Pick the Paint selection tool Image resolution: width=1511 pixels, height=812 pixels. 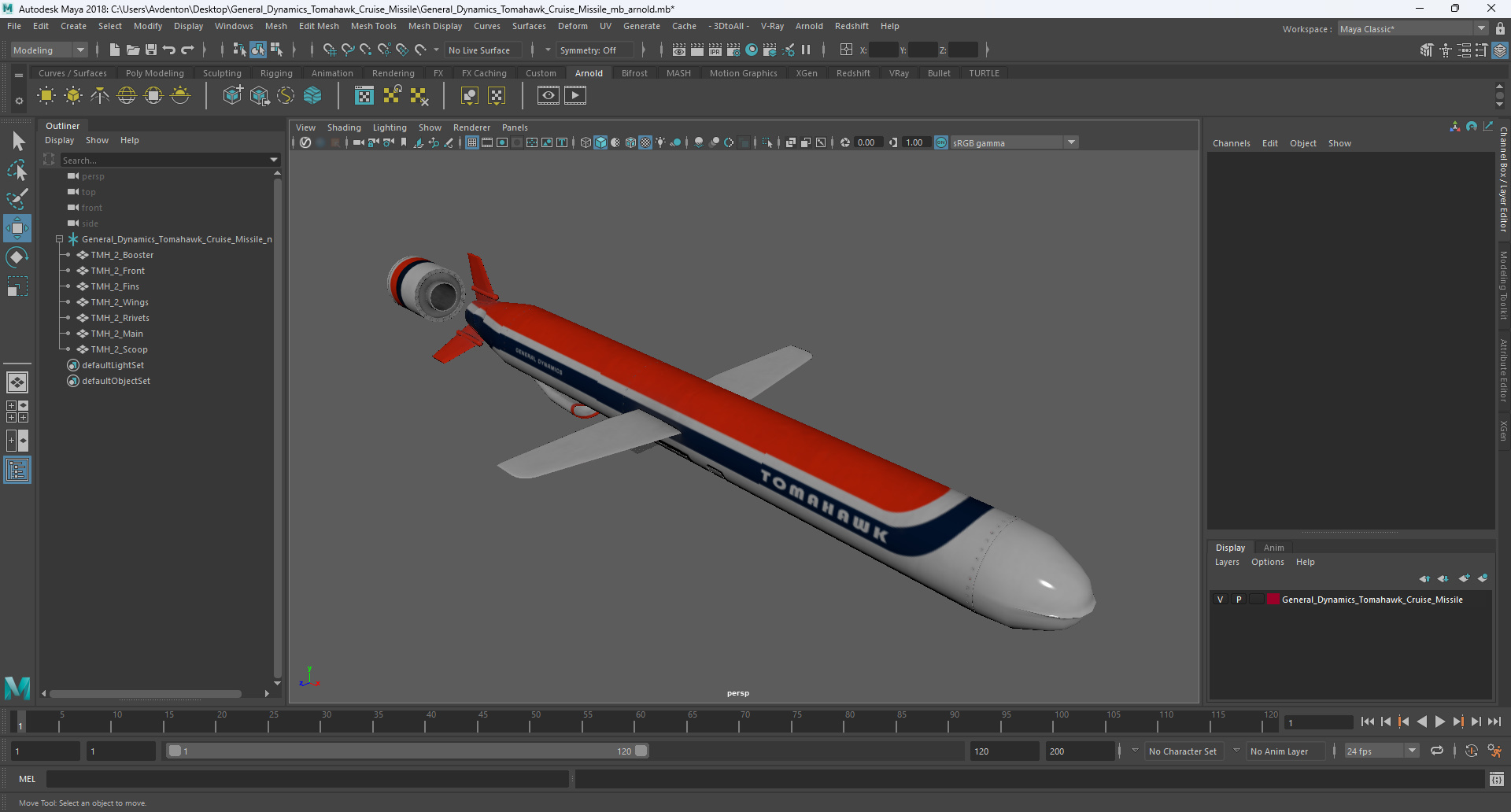point(17,198)
